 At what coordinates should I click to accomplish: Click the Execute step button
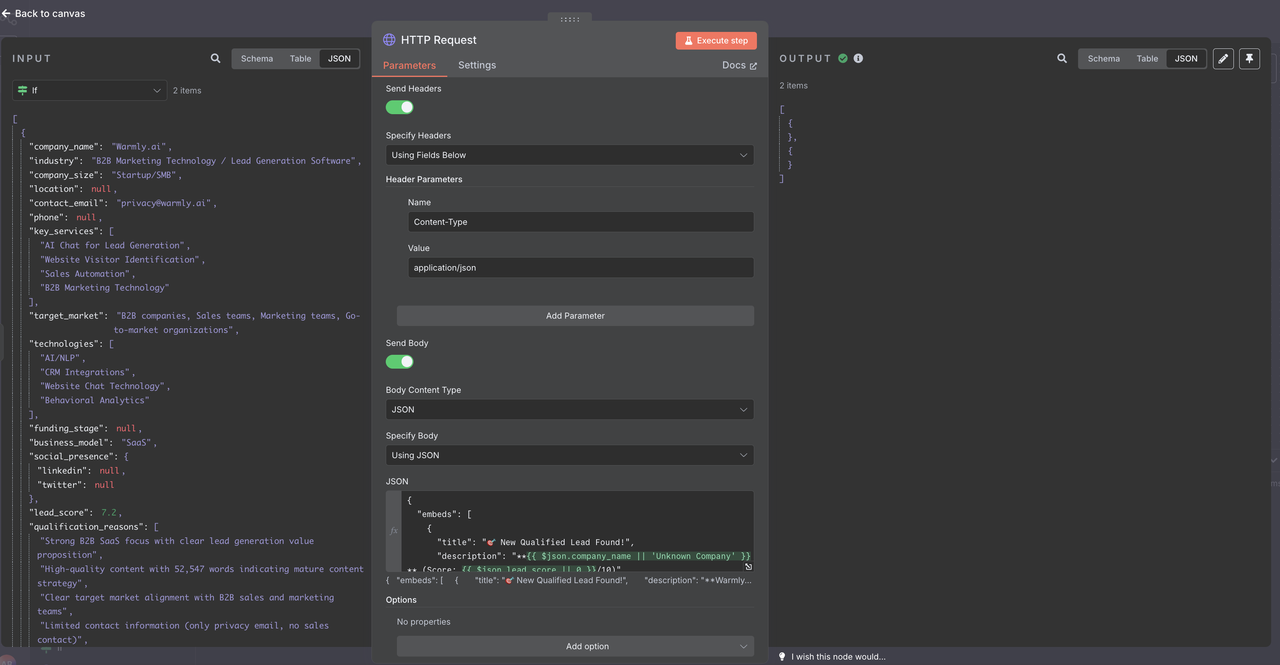tap(716, 40)
